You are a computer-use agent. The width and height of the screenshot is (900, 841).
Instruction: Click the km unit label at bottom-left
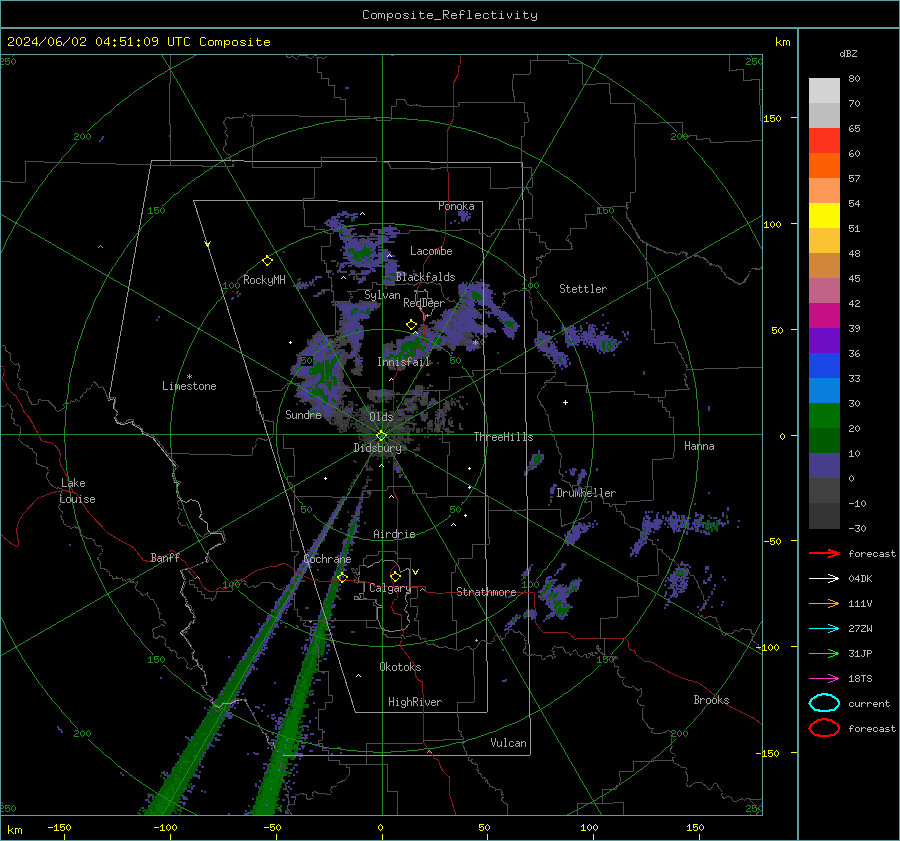point(14,830)
